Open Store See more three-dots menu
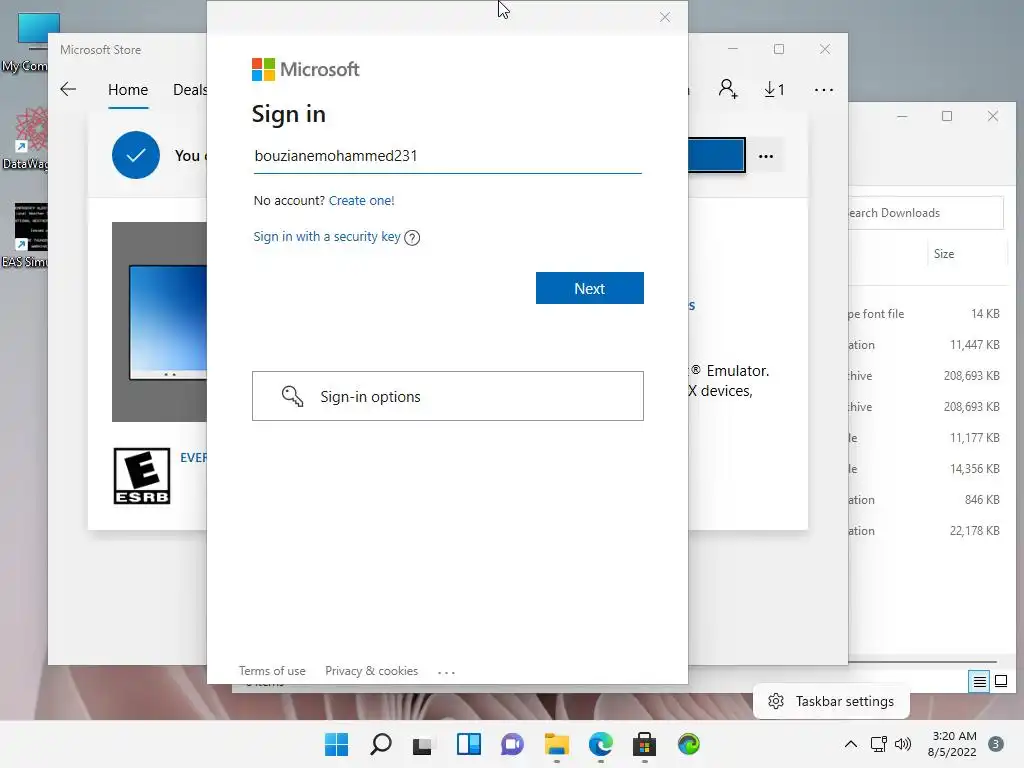 click(x=824, y=89)
